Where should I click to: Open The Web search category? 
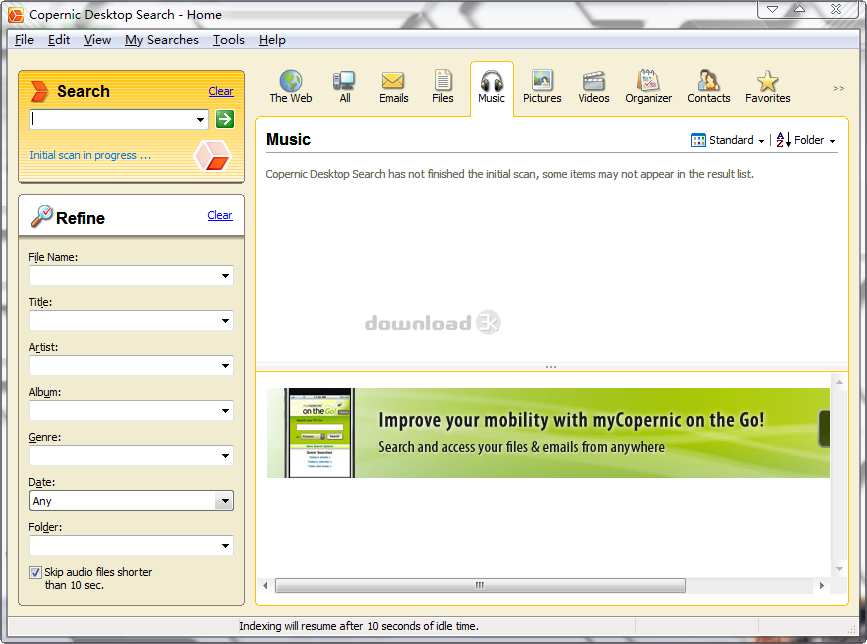pos(291,87)
